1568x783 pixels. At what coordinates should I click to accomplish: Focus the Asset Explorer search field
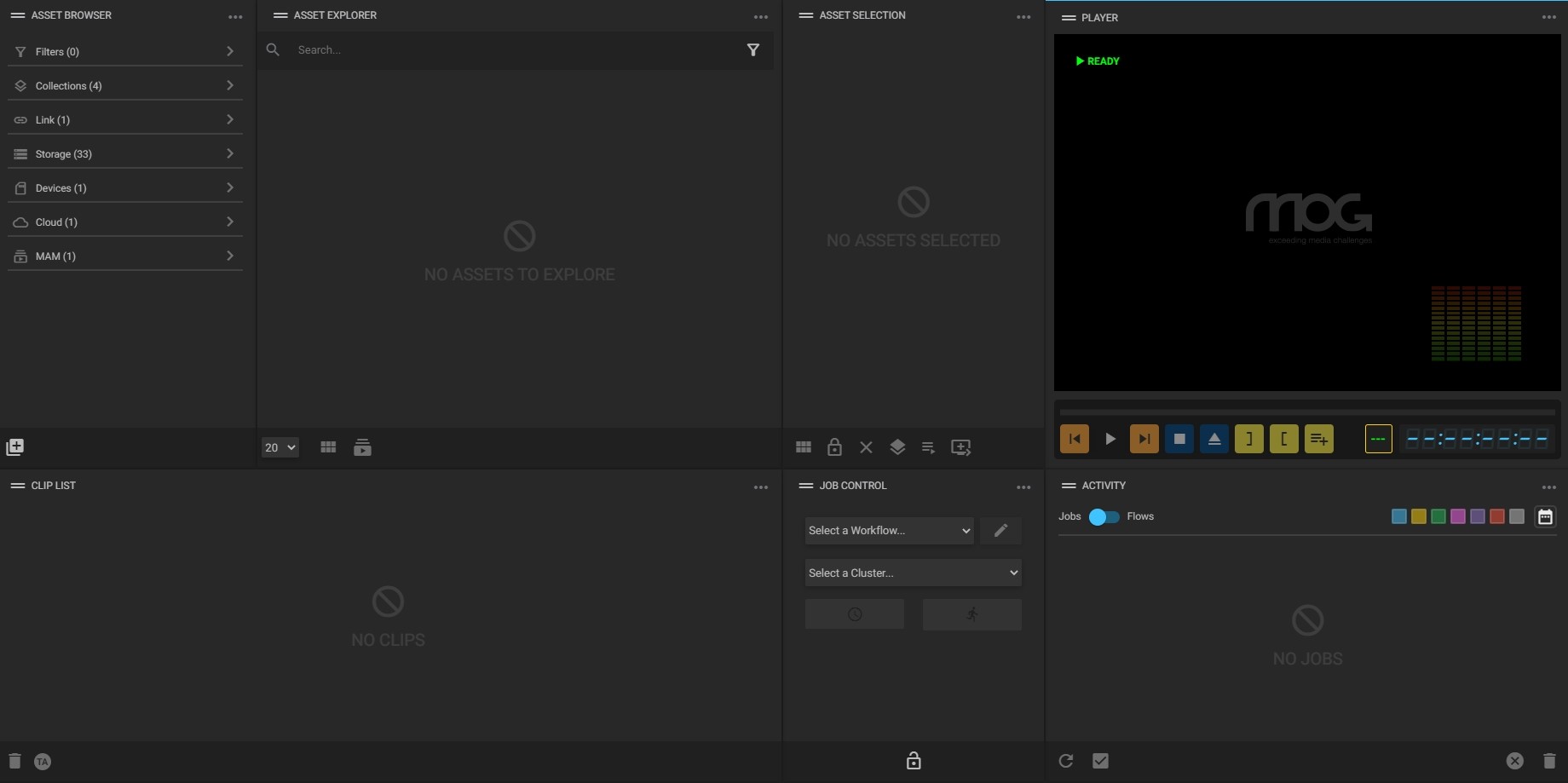pyautogui.click(x=516, y=50)
